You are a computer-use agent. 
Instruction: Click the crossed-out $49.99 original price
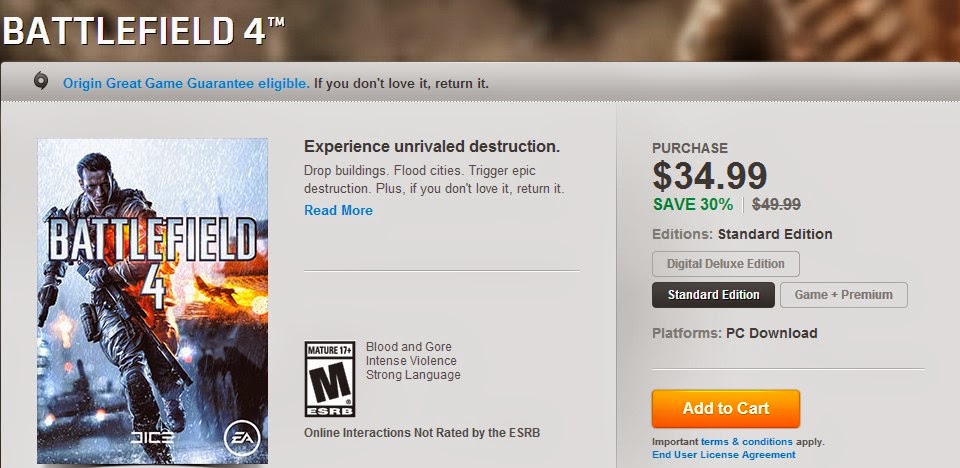tap(776, 204)
